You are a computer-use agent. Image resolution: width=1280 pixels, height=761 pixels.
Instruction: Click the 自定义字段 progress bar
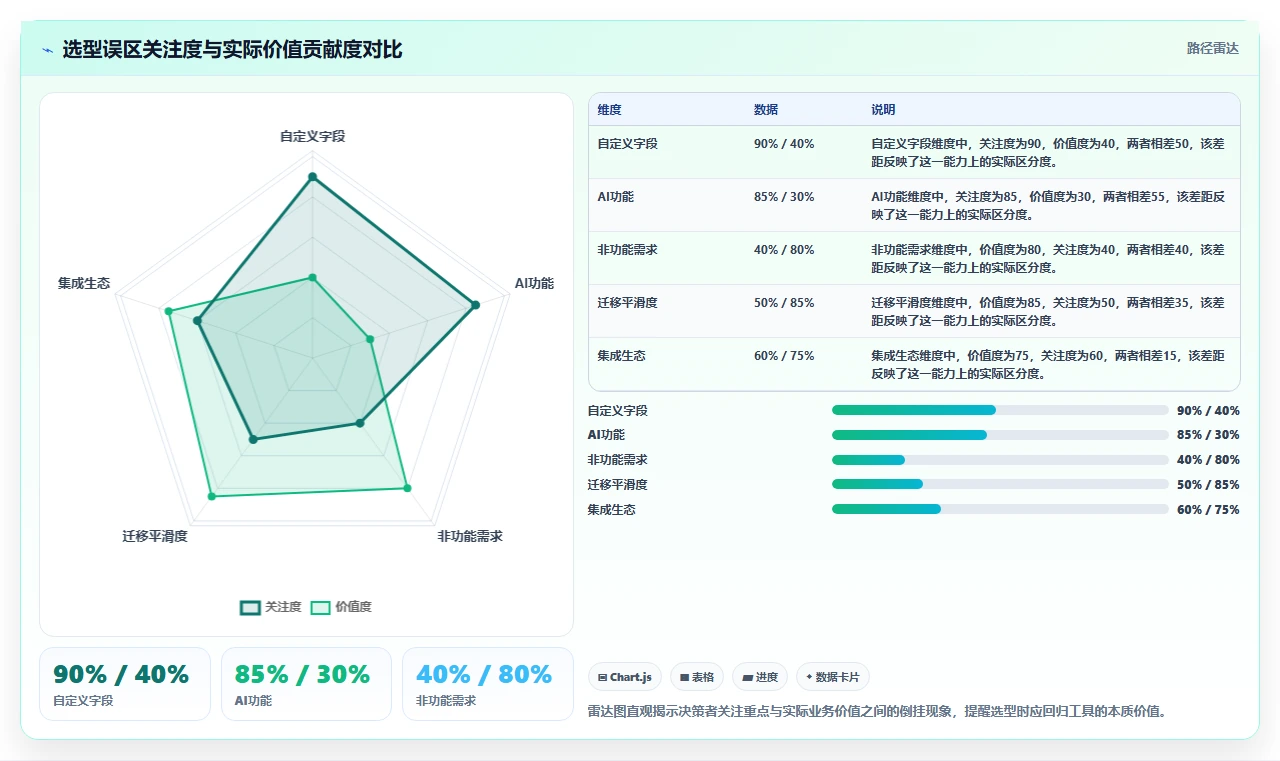1000,410
